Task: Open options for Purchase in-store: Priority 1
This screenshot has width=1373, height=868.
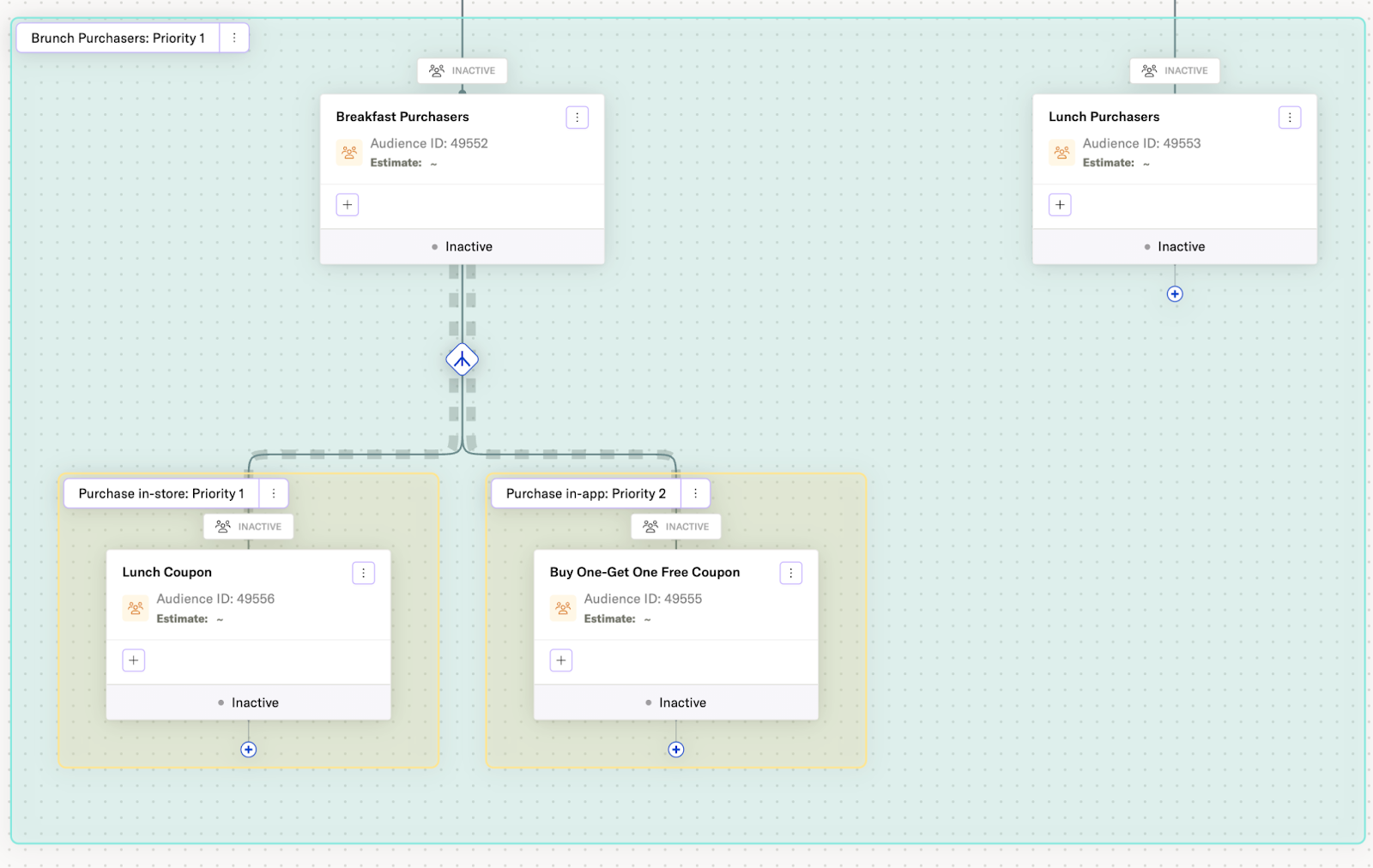Action: click(274, 493)
